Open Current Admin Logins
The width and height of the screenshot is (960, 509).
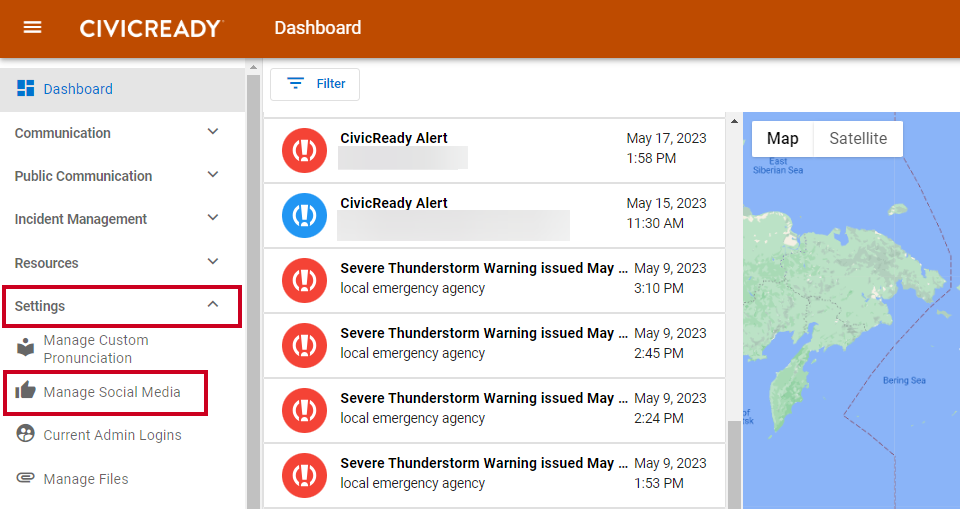pyautogui.click(x=113, y=435)
